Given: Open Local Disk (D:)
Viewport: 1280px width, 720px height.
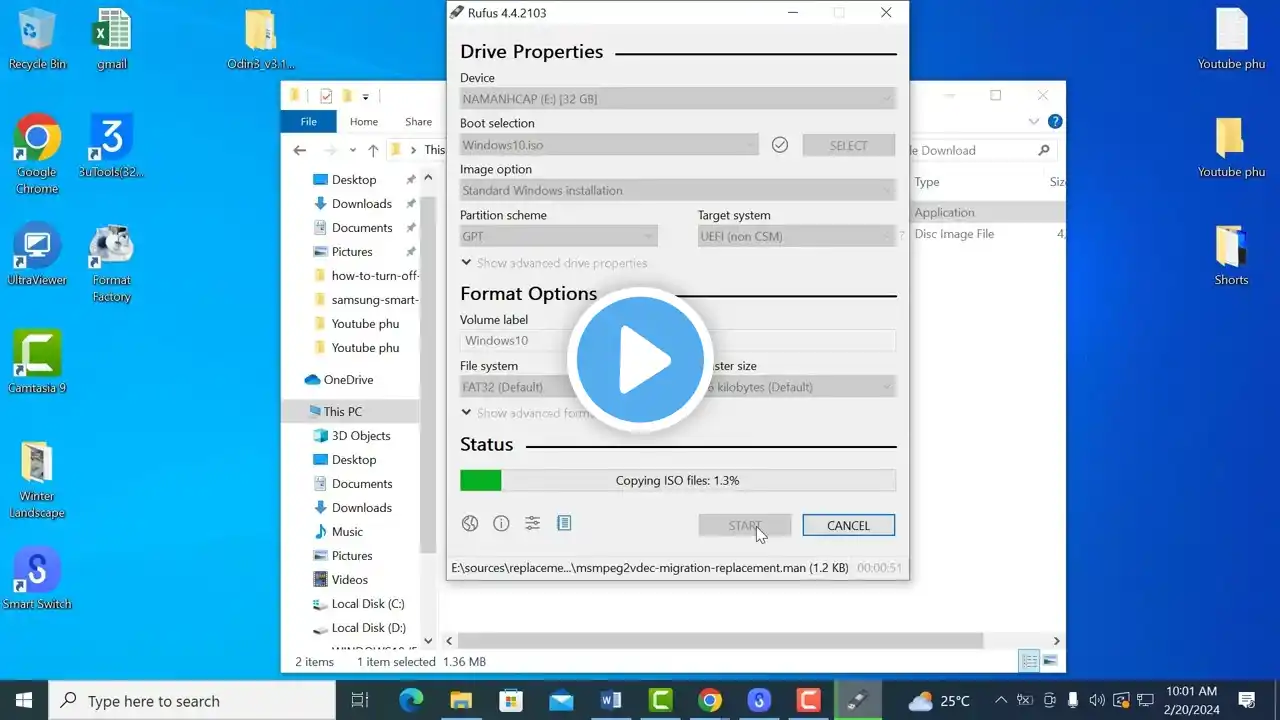Looking at the screenshot, I should click(x=368, y=628).
